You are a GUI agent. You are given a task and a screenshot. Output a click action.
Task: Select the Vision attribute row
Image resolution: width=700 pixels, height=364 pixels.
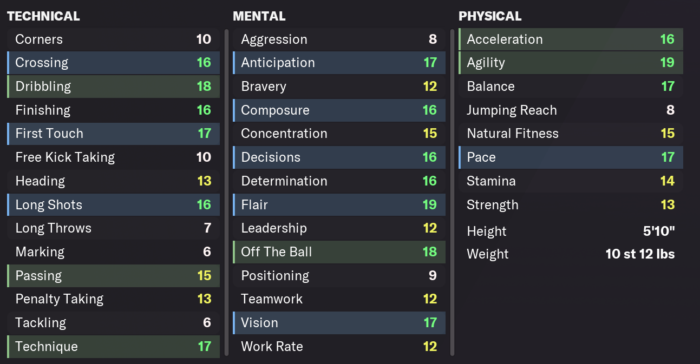pos(339,322)
